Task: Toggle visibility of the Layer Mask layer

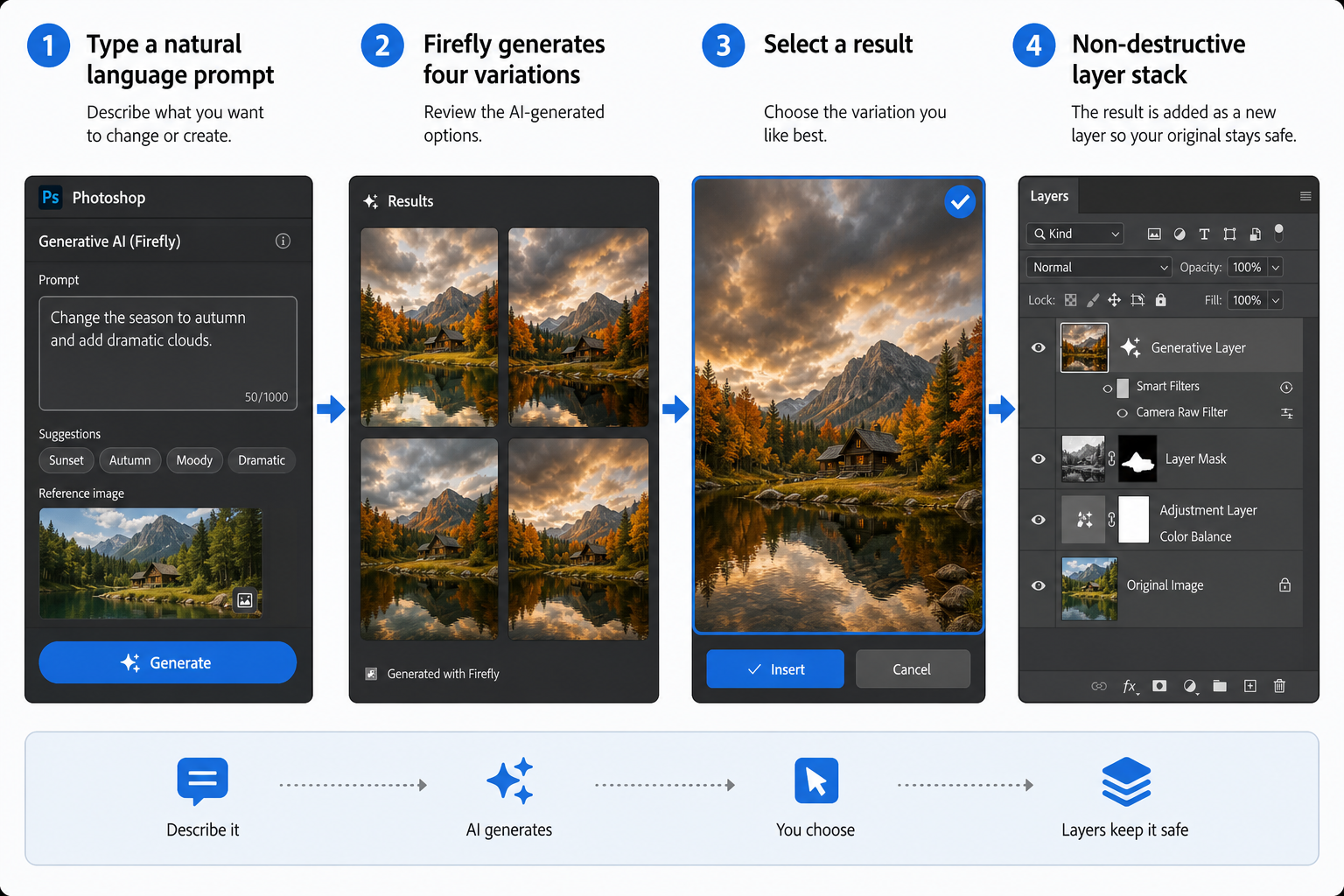Action: pyautogui.click(x=1039, y=458)
